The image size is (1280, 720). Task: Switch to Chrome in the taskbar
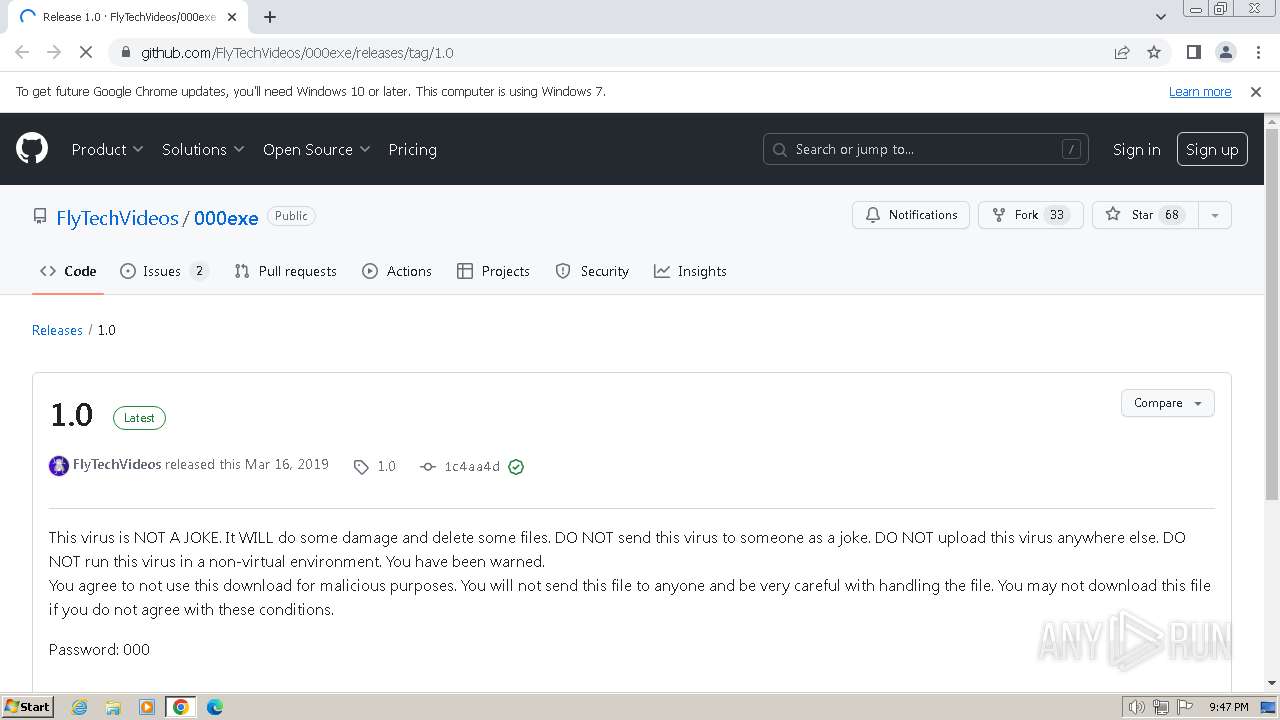pos(181,707)
